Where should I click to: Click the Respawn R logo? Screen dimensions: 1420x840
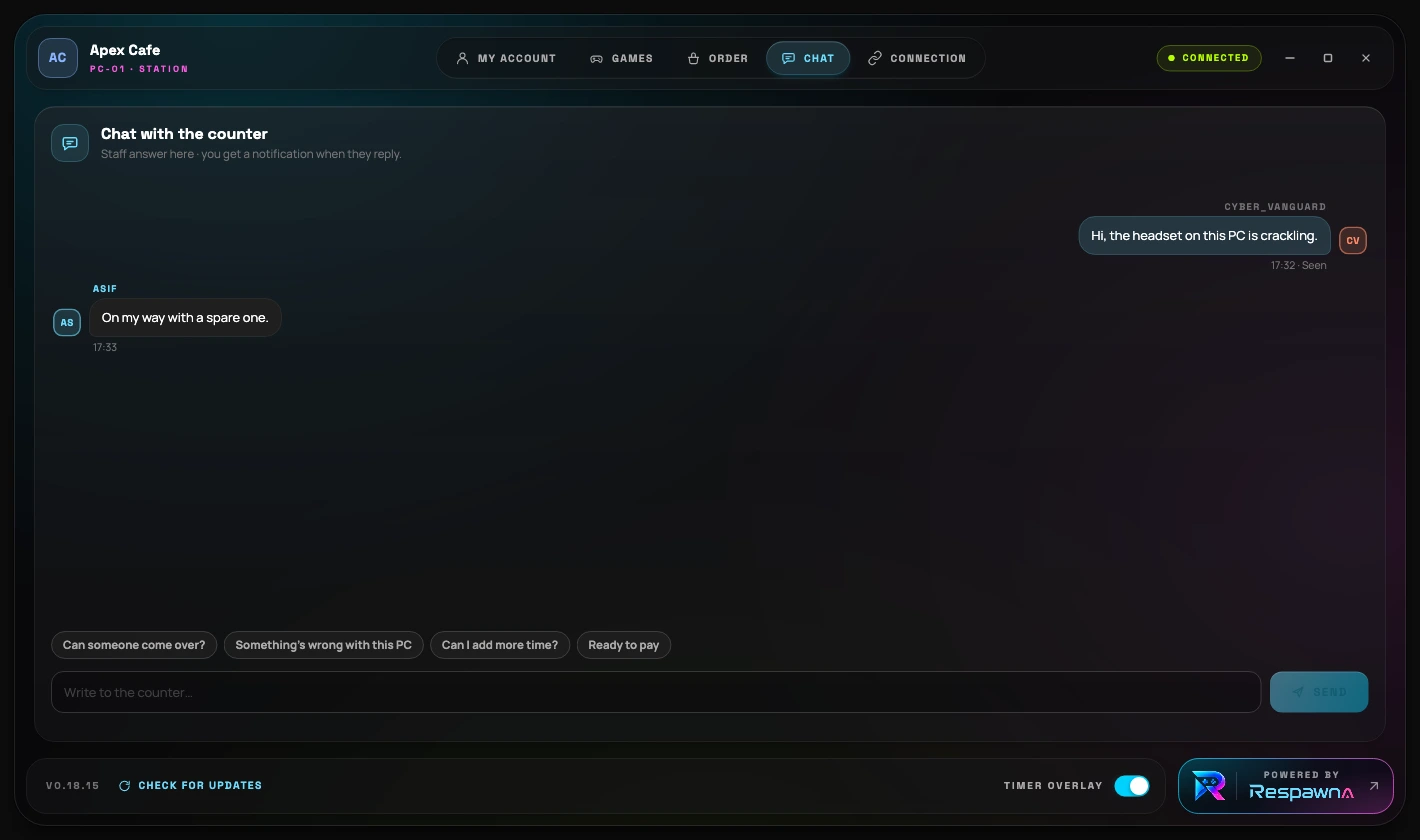coord(1209,786)
